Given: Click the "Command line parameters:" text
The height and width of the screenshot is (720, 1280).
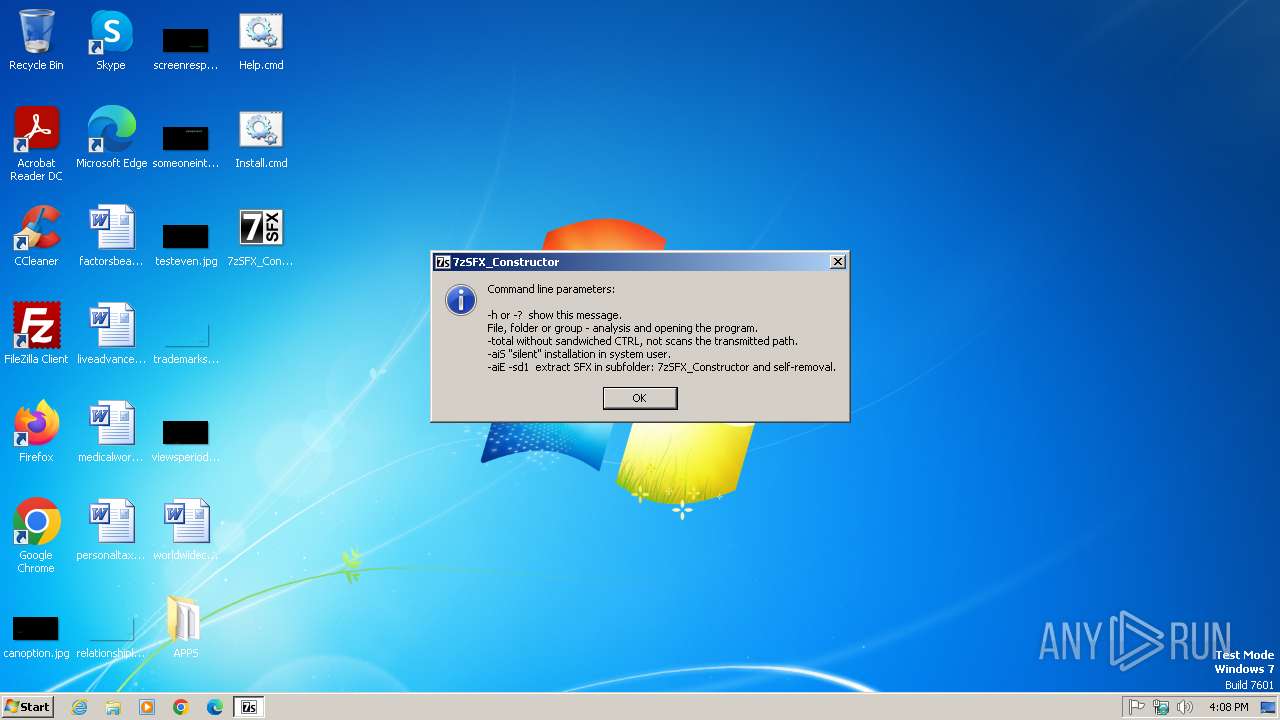Looking at the screenshot, I should (551, 289).
